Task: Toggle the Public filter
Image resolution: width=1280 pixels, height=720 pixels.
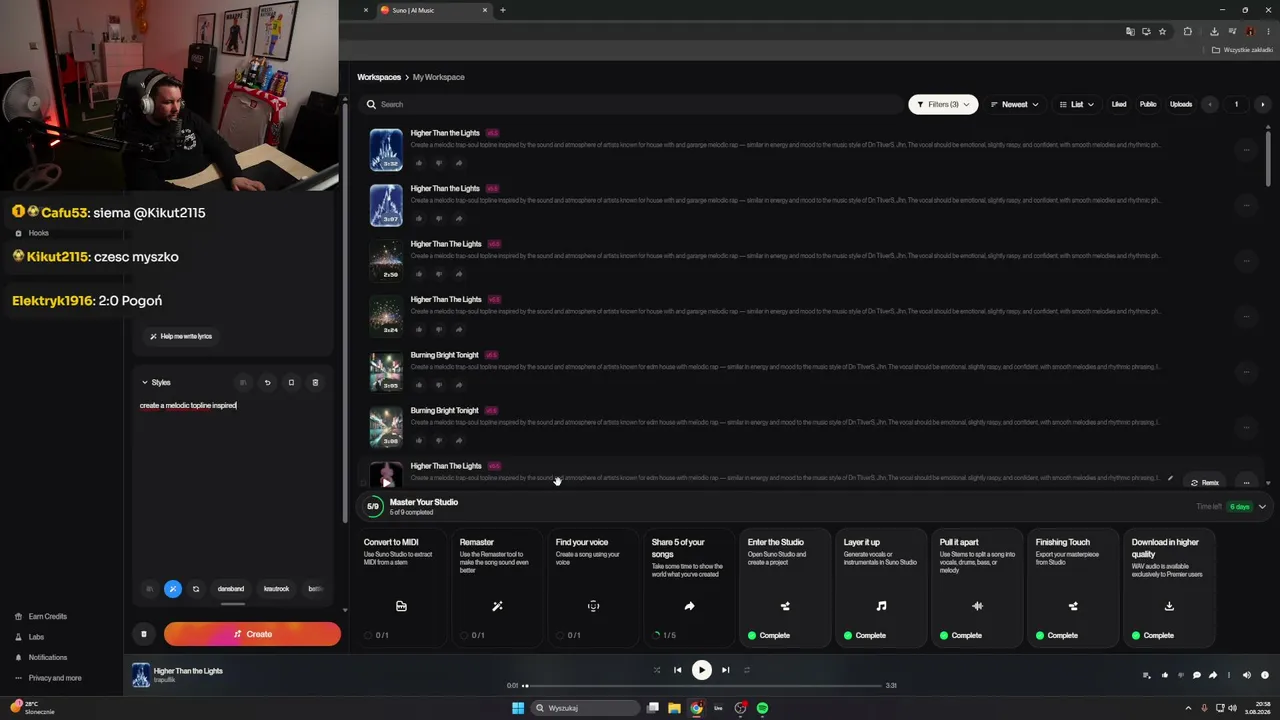Action: pyautogui.click(x=1148, y=104)
